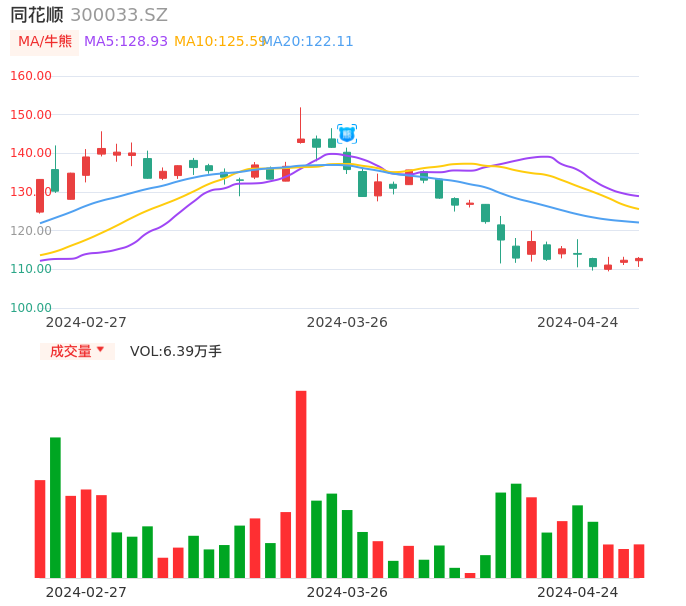Click the 110.00 price axis label
686x606 pixels.
tap(31, 269)
